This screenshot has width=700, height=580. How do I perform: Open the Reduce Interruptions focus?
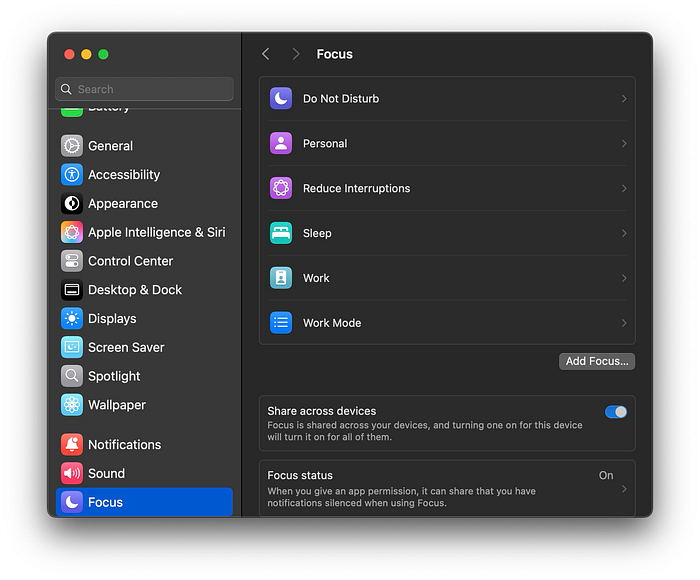click(447, 188)
